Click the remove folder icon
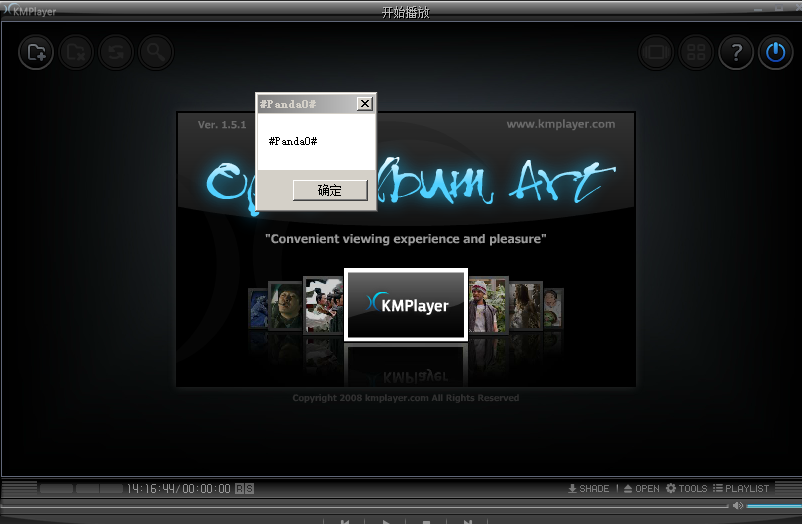The image size is (802, 524). click(76, 52)
